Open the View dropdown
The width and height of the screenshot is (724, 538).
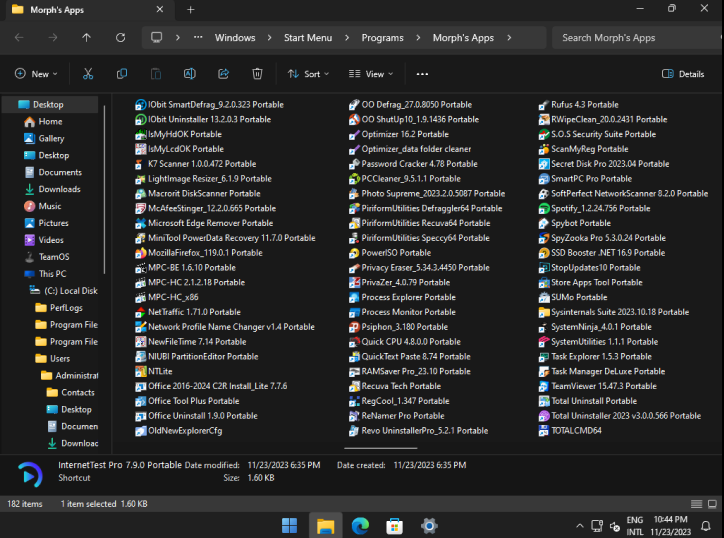[371, 74]
